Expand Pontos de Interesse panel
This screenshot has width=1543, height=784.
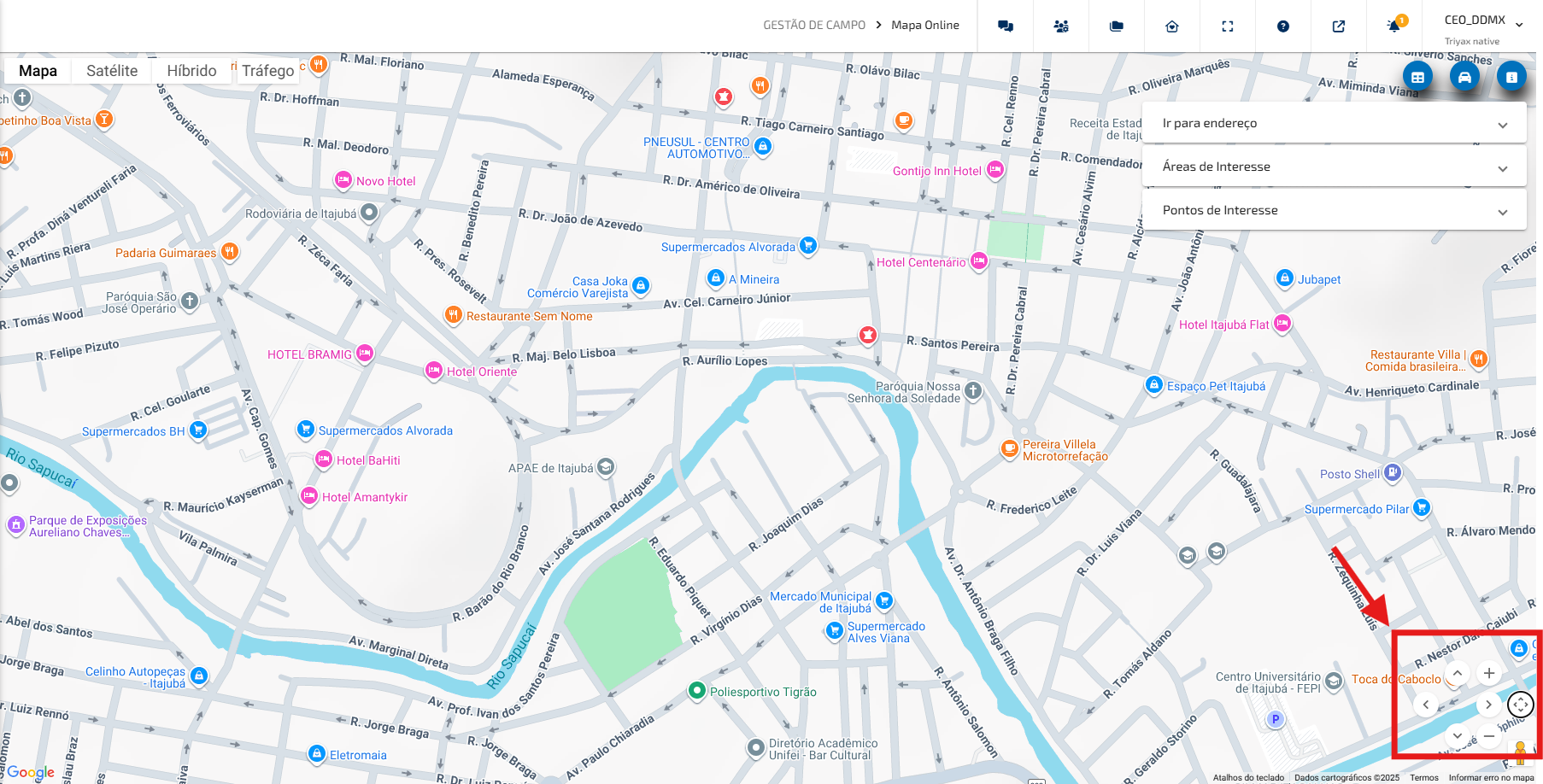click(1334, 210)
